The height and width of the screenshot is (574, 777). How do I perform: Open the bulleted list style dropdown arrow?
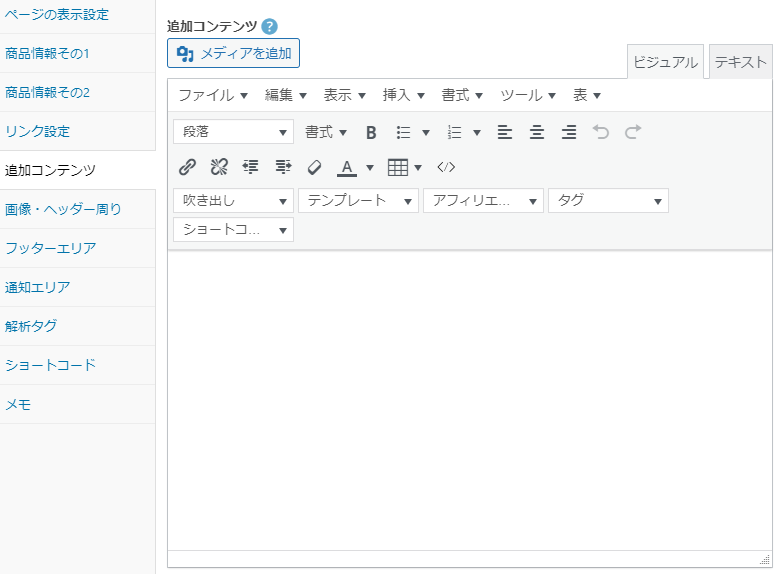click(426, 132)
